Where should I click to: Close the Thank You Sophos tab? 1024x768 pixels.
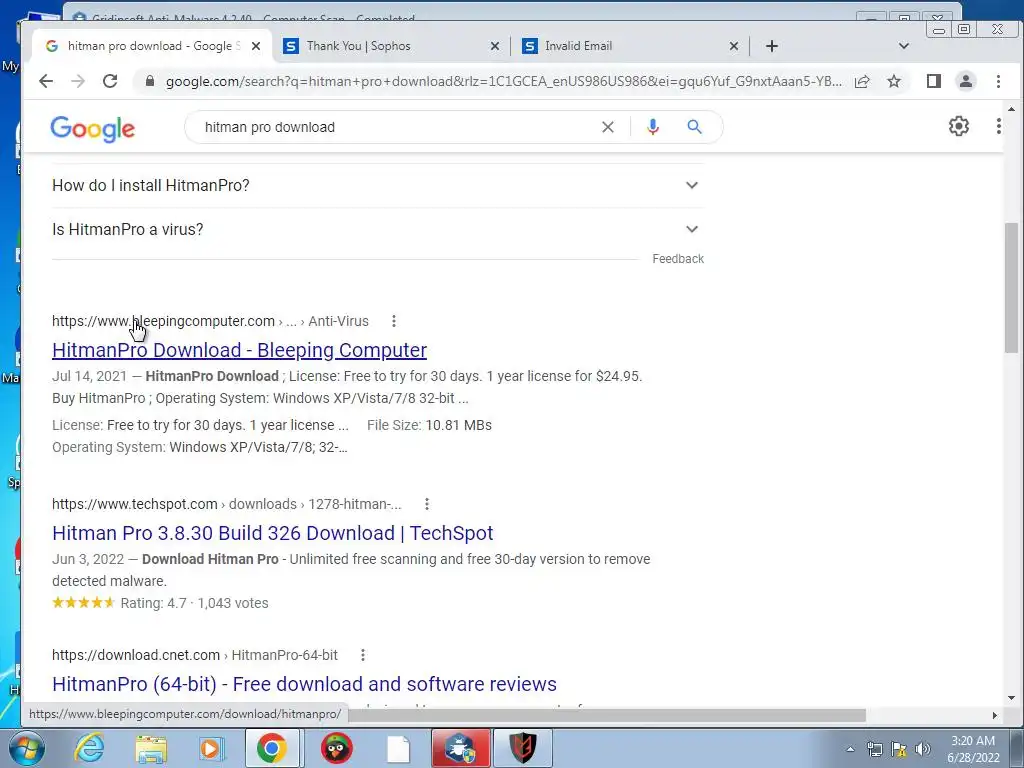(494, 46)
